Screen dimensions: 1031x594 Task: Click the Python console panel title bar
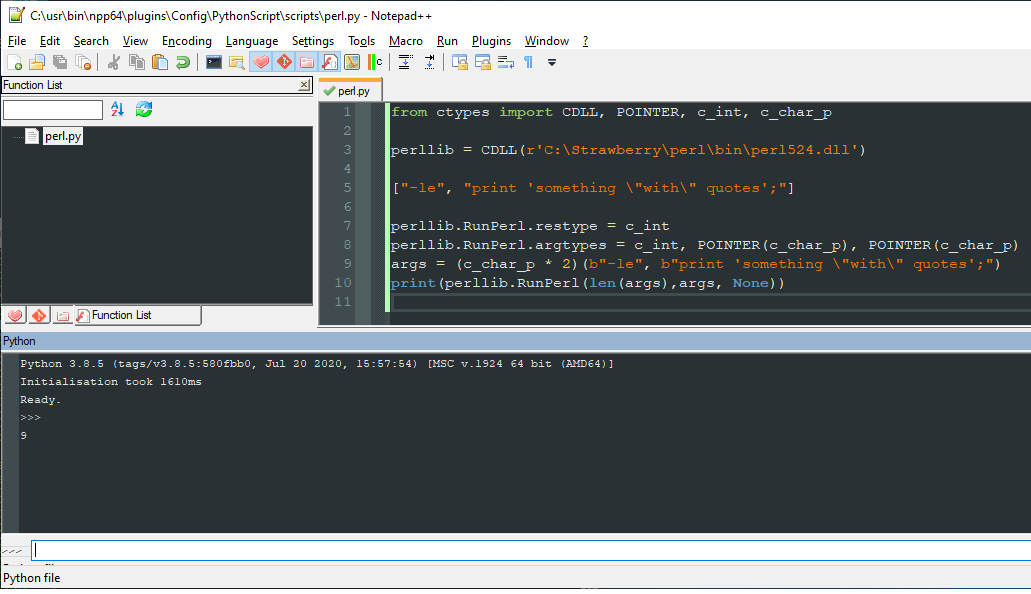[x=516, y=341]
